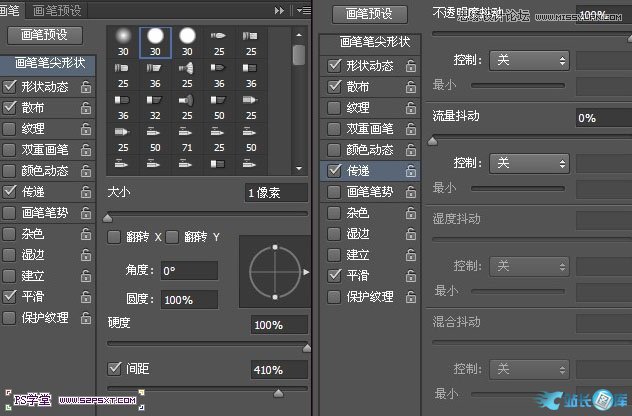Click lock icon next to 散布 in right panel
The width and height of the screenshot is (632, 416).
click(411, 87)
